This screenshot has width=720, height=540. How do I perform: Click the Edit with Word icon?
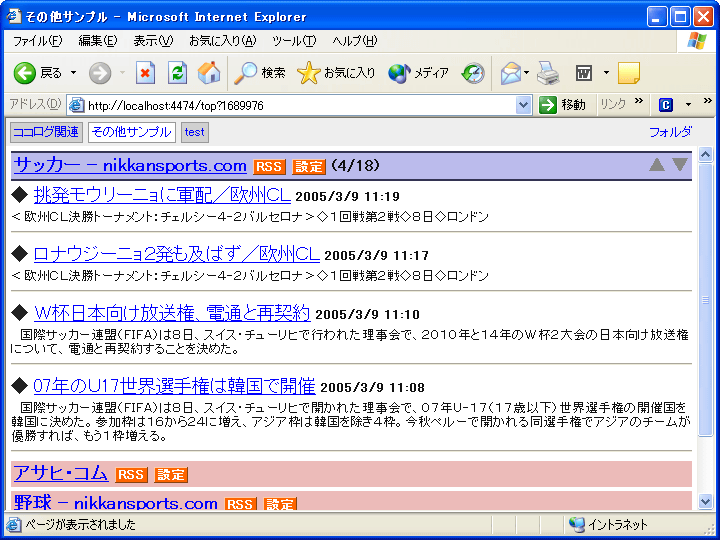[x=584, y=73]
